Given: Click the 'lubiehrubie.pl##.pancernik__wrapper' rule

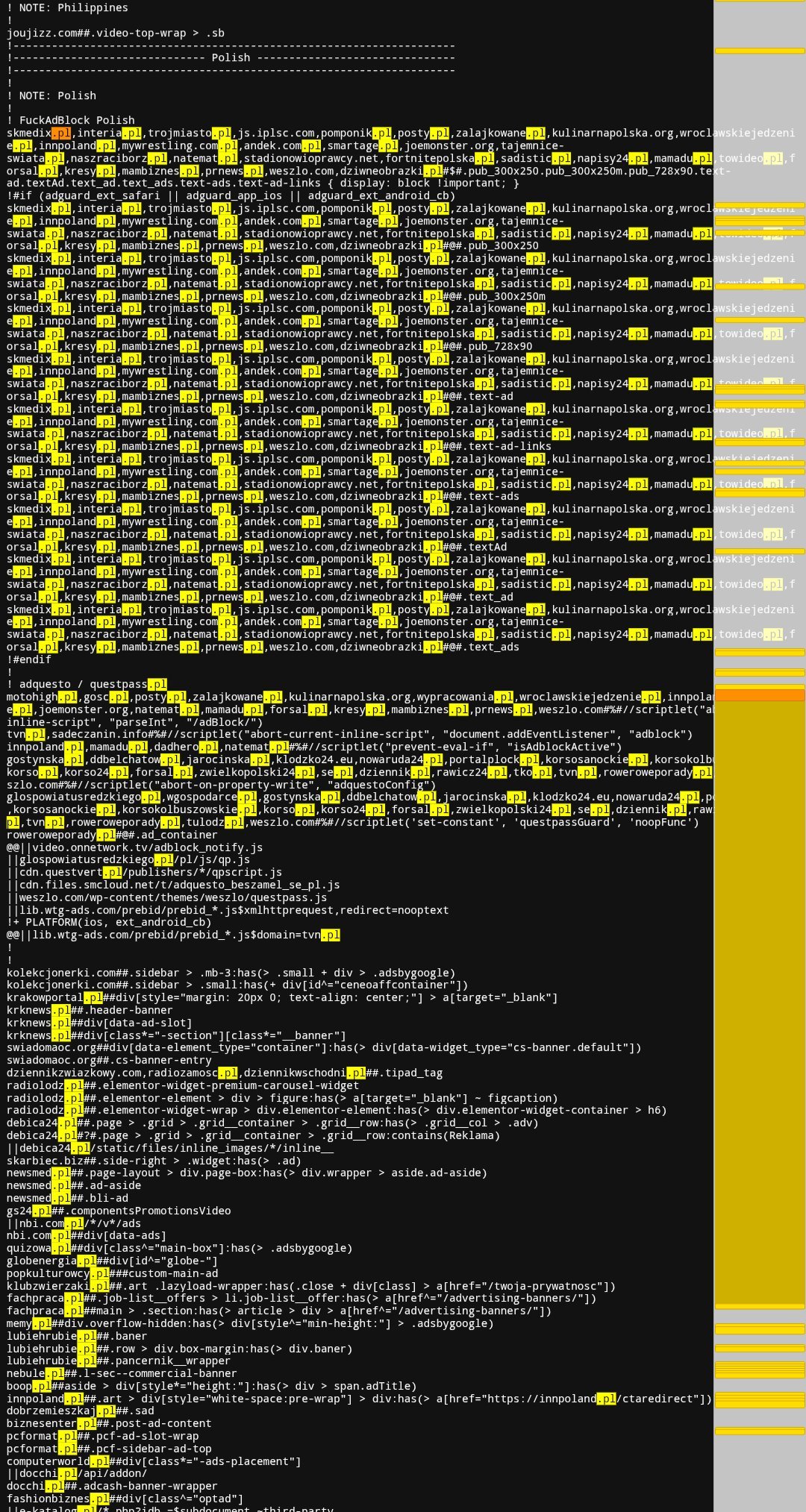Looking at the screenshot, I should pos(119,1361).
